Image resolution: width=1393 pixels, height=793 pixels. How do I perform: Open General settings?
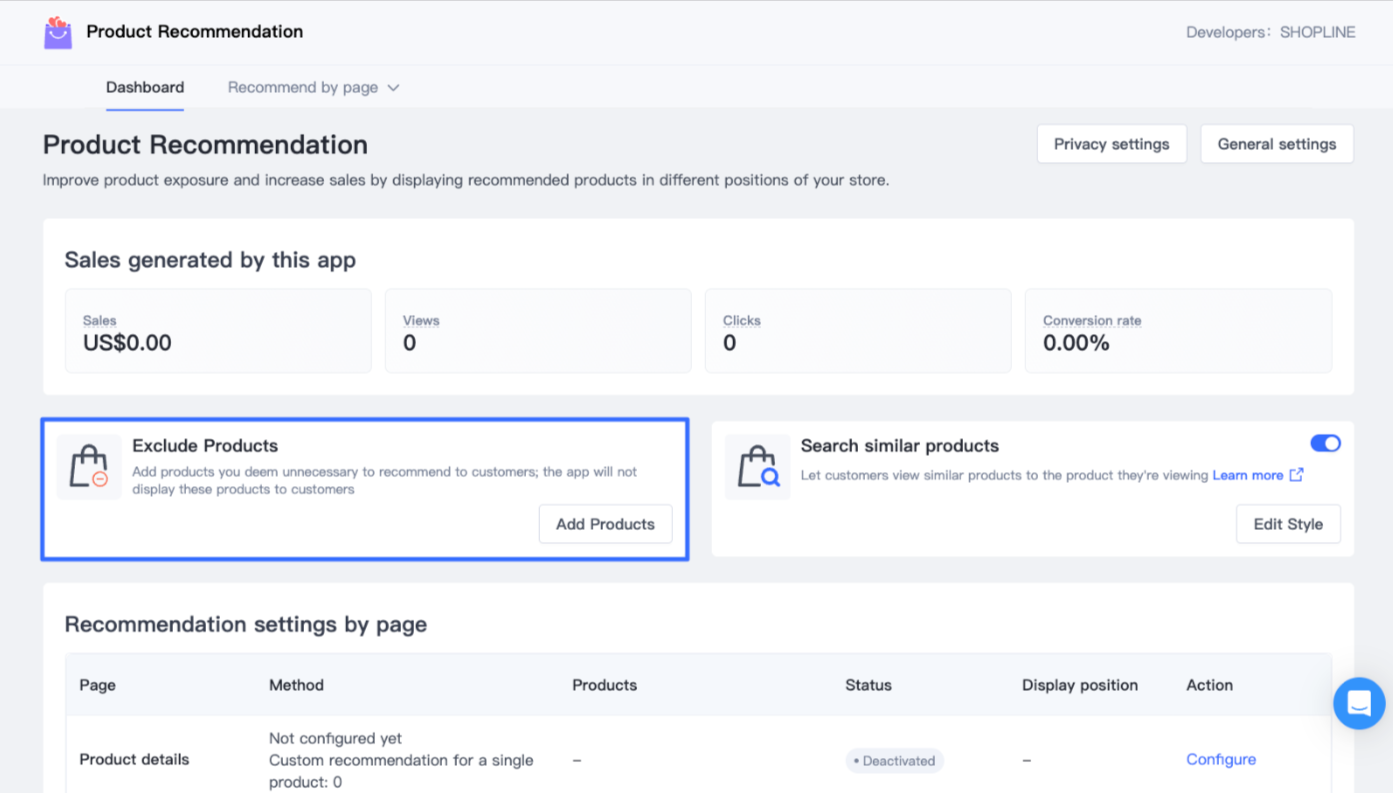(1276, 144)
